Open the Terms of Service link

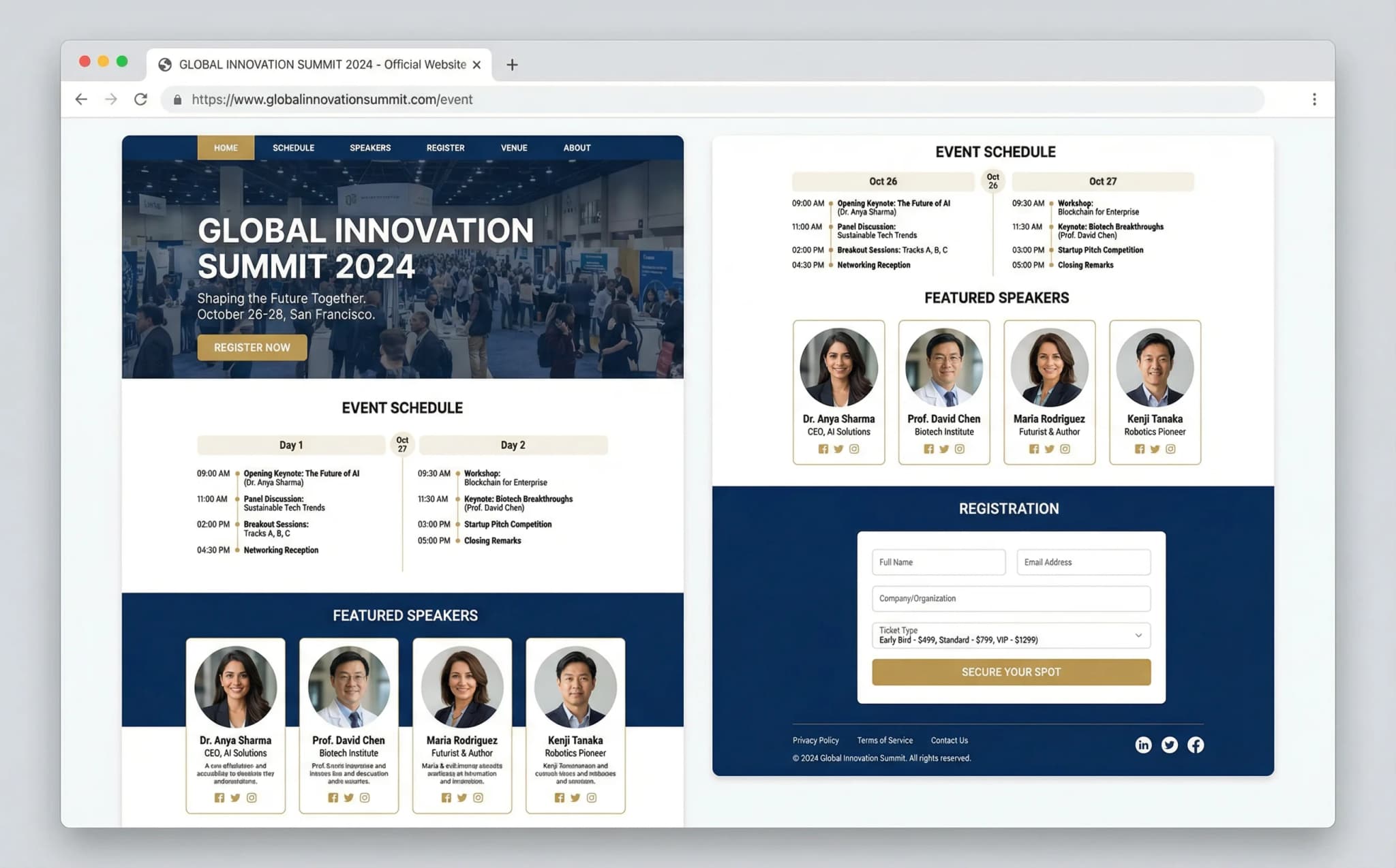(x=884, y=740)
